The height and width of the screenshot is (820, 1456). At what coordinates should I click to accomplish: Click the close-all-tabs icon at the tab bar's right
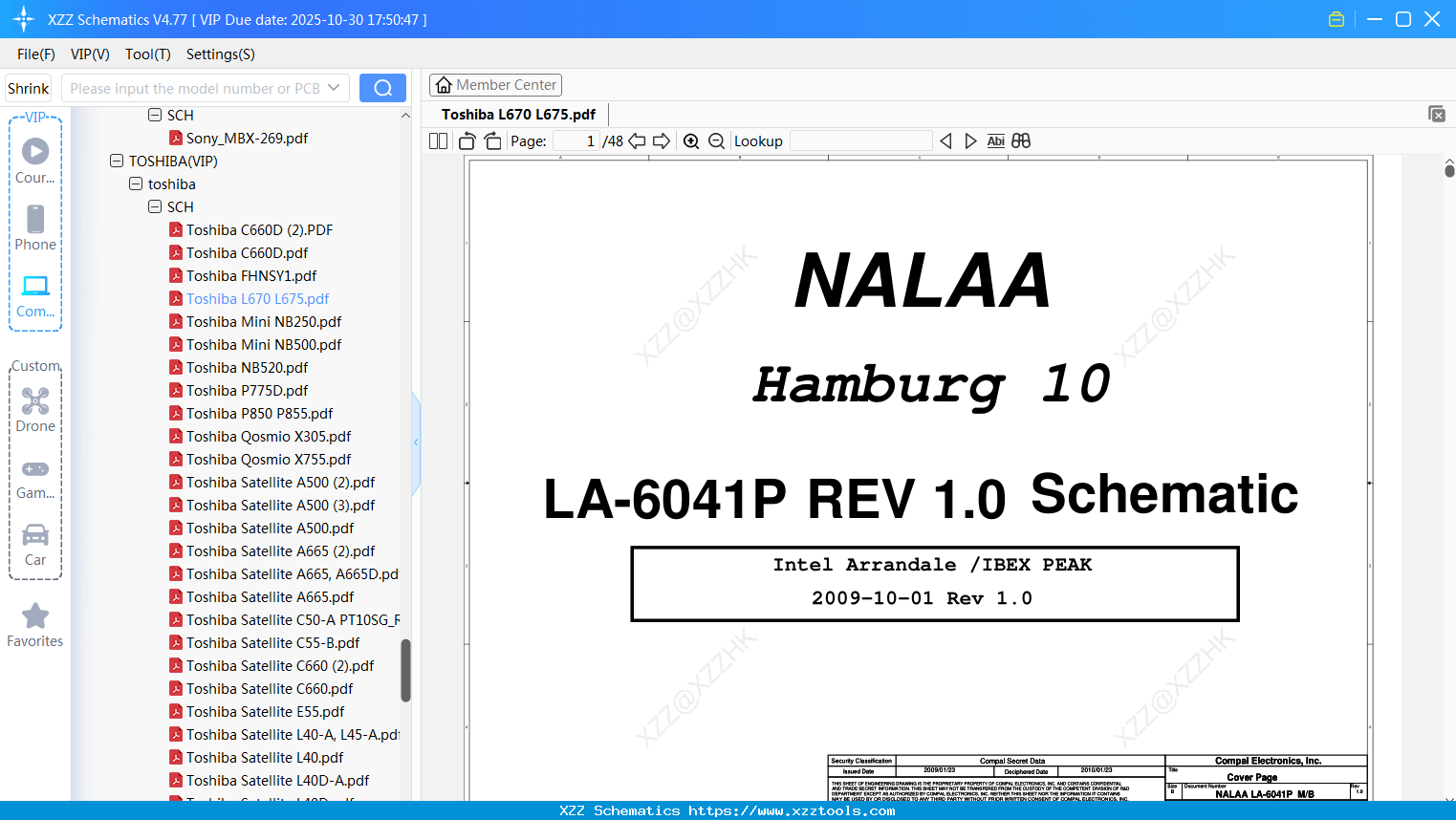(1437, 114)
